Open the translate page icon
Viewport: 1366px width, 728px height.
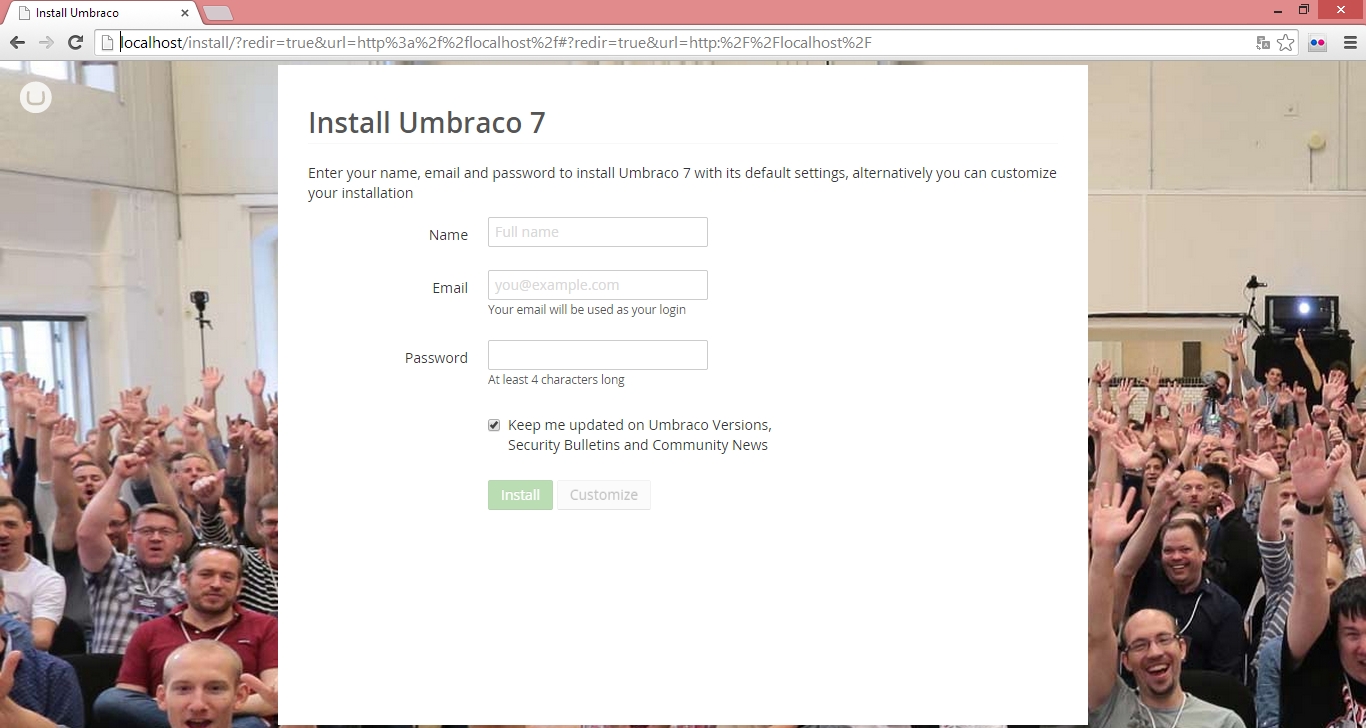pos(1263,43)
